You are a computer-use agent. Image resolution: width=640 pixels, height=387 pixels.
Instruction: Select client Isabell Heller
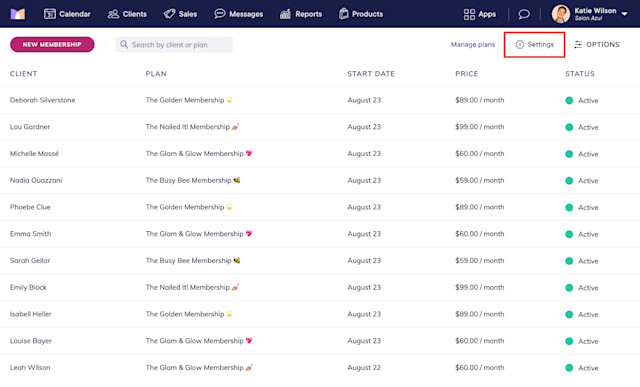tap(31, 314)
